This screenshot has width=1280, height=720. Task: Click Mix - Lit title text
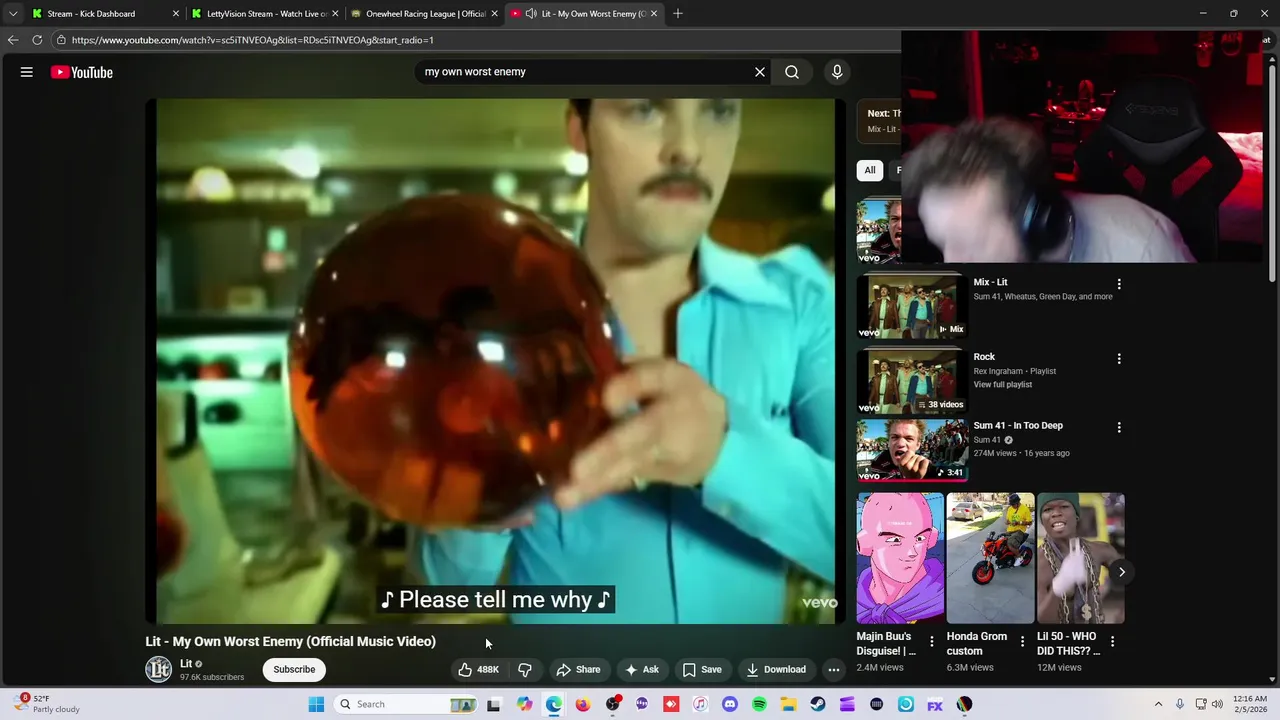[991, 283]
